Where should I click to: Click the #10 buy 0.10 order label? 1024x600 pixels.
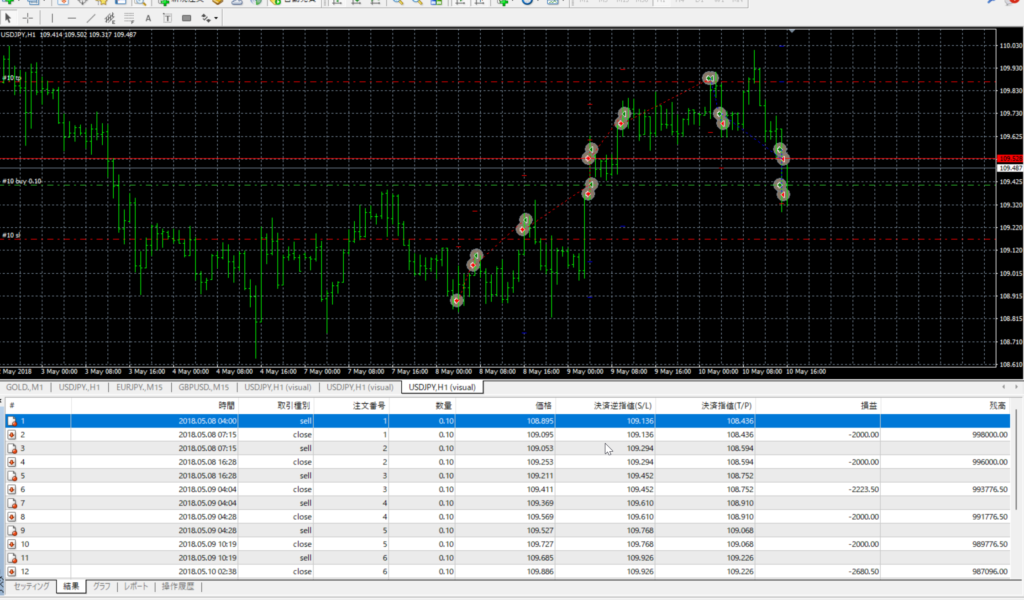coord(22,182)
